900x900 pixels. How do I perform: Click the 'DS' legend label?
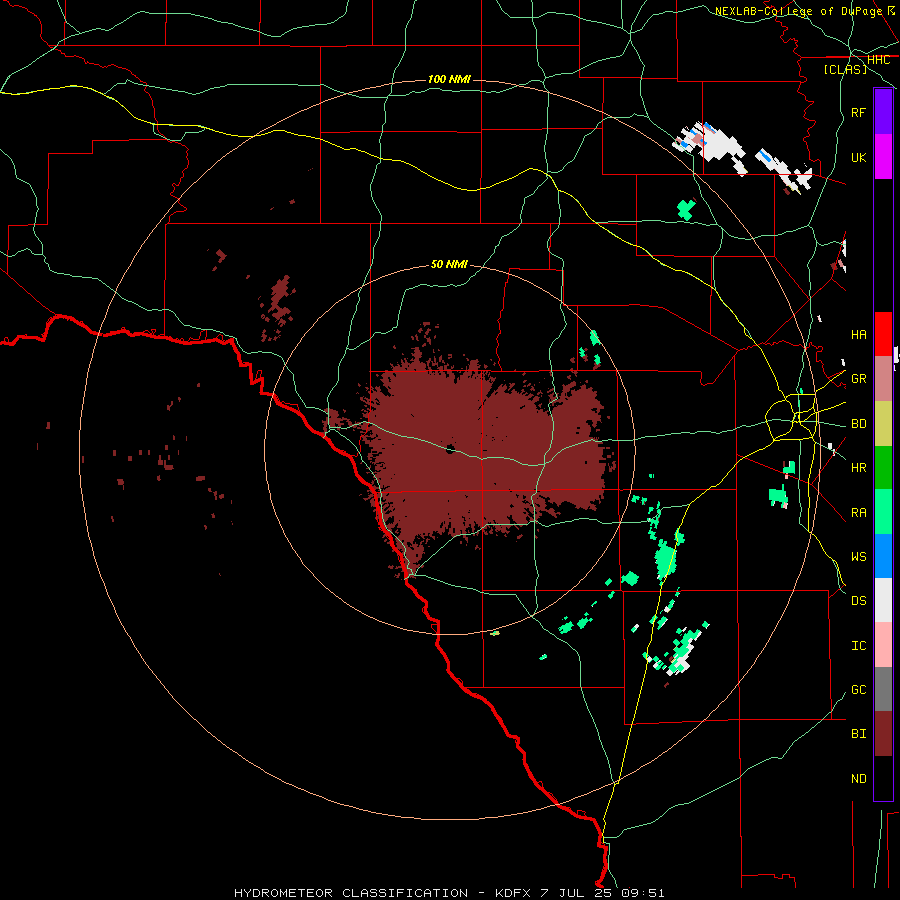pos(858,600)
